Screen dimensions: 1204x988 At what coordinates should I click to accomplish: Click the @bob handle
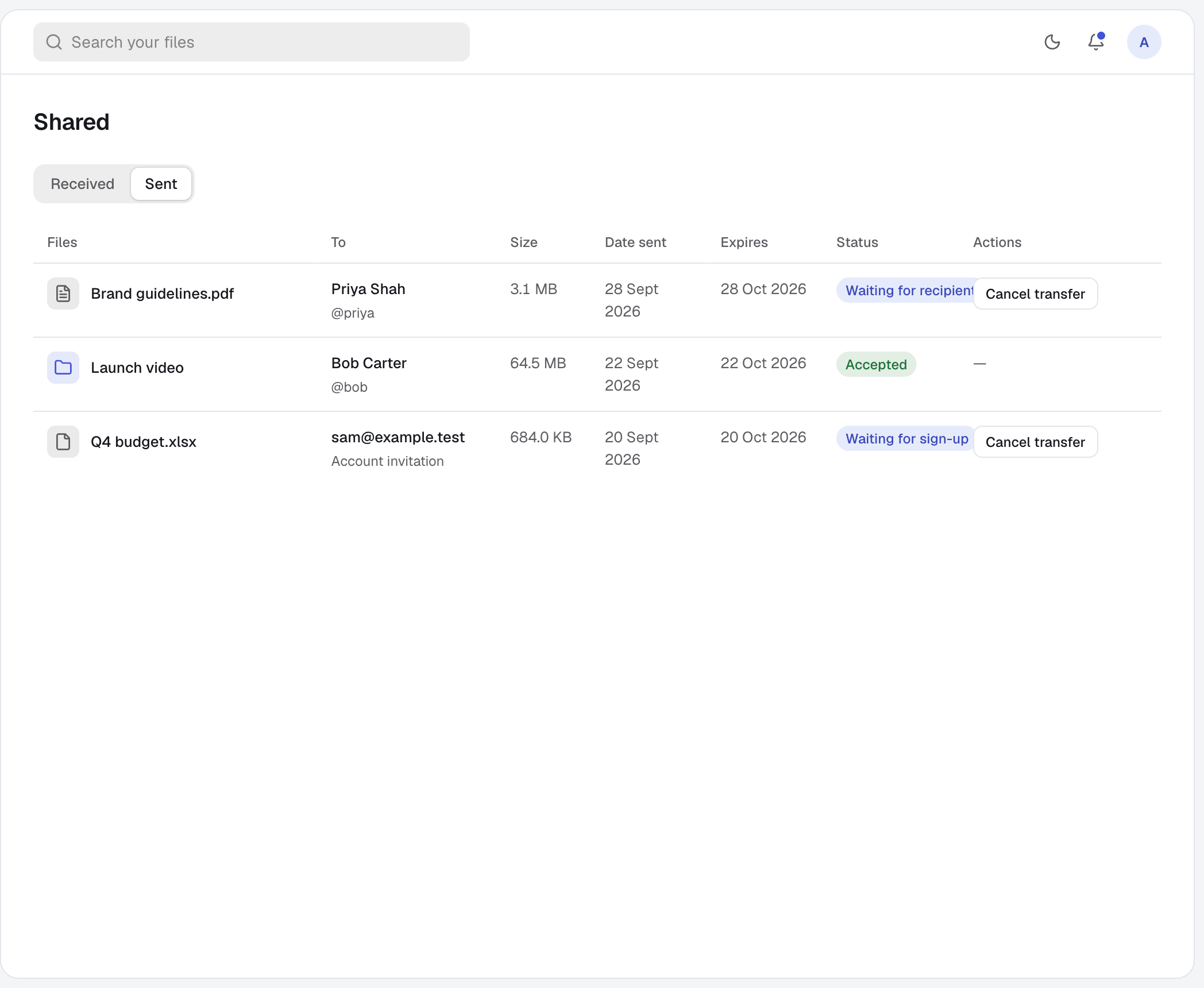pyautogui.click(x=349, y=387)
